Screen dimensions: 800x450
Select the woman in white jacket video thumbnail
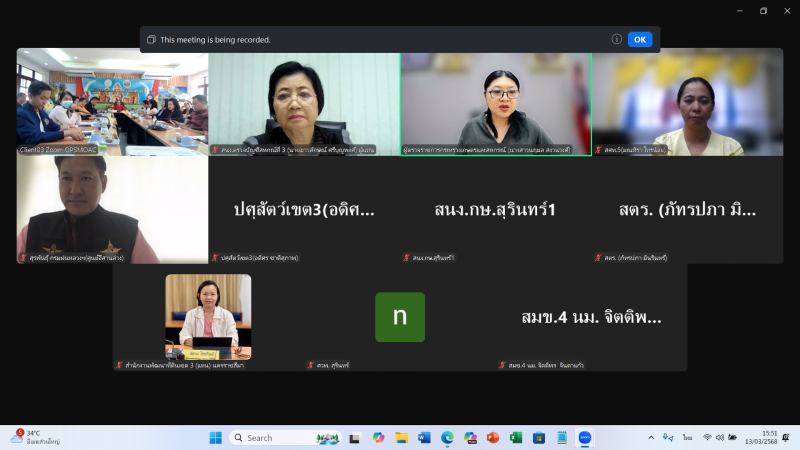(208, 317)
